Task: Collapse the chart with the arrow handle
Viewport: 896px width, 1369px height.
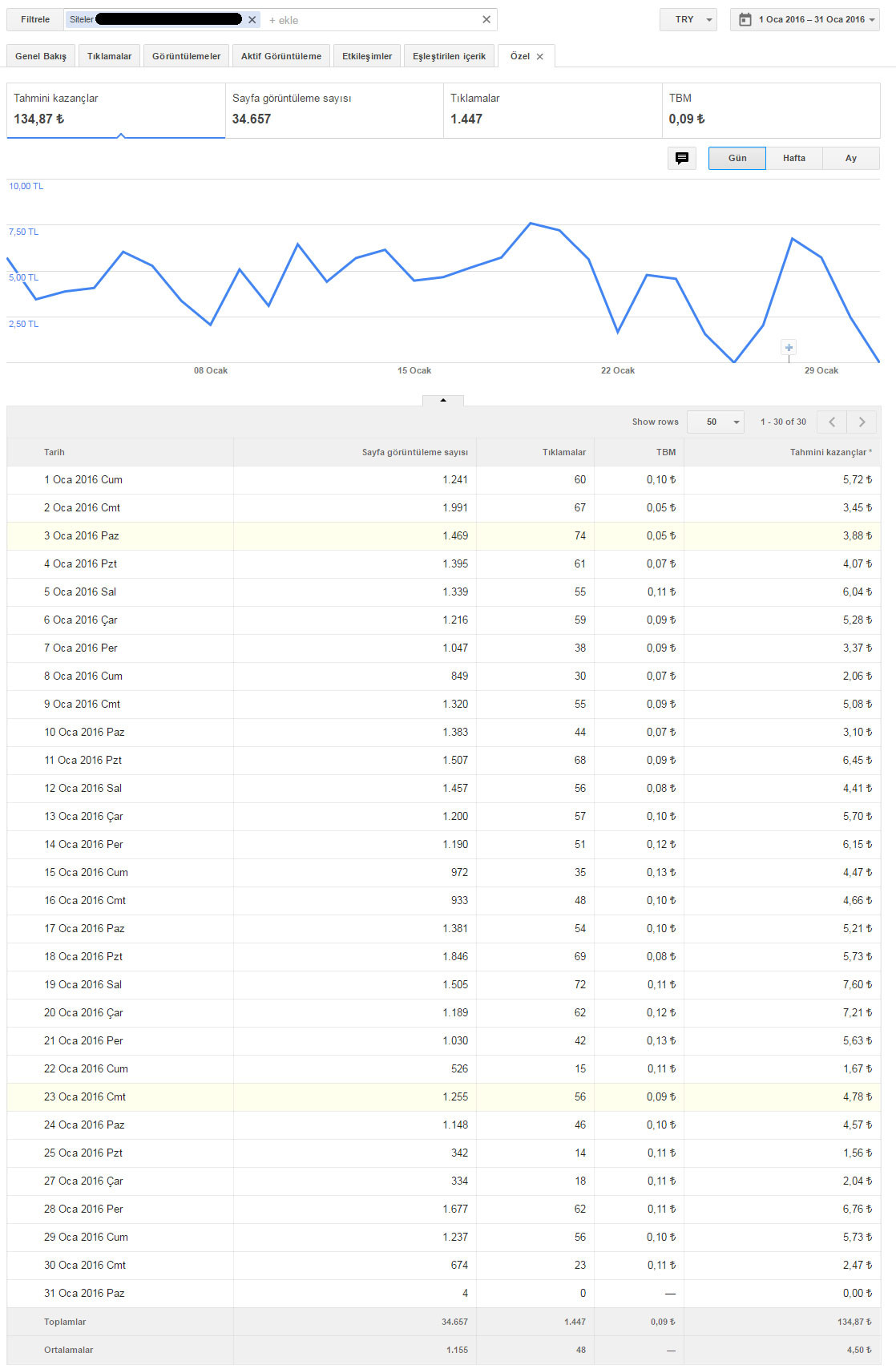Action: coord(443,400)
